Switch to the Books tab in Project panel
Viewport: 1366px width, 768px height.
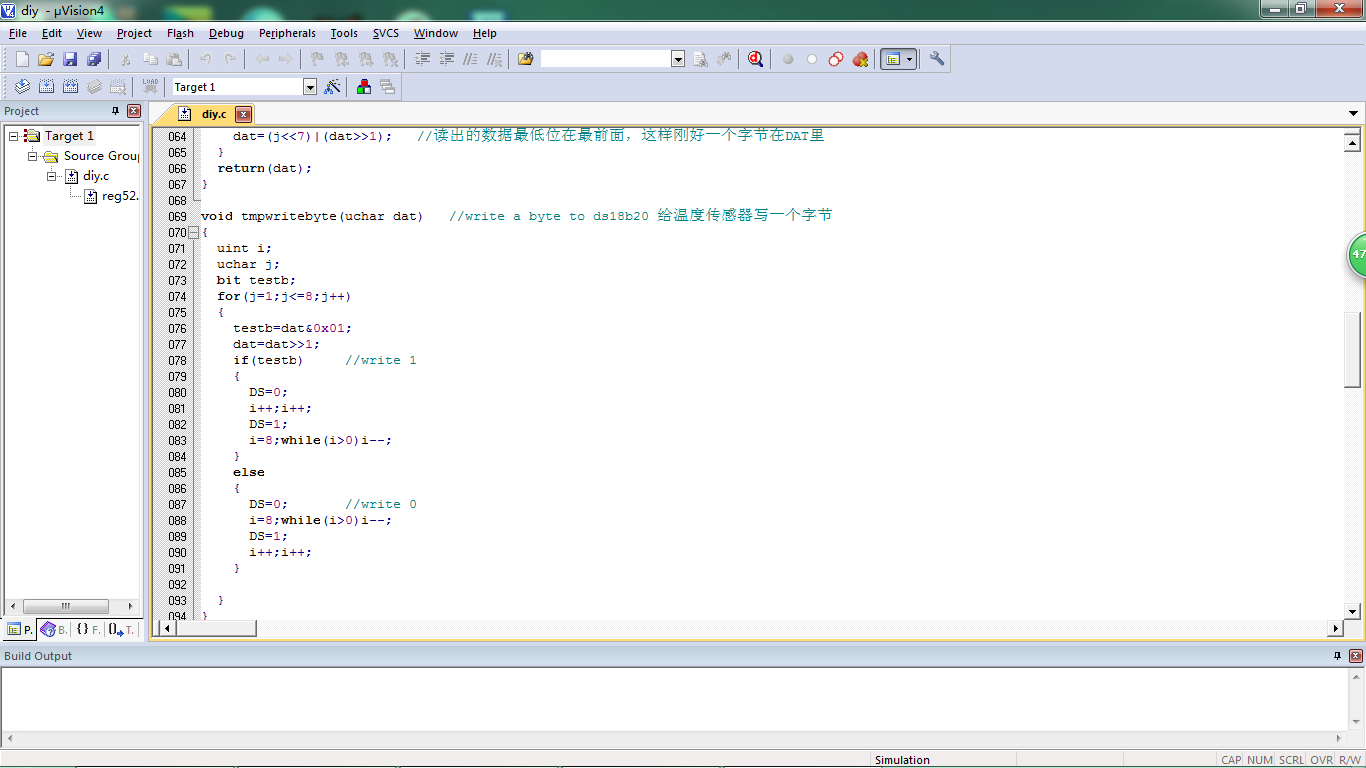tap(54, 629)
